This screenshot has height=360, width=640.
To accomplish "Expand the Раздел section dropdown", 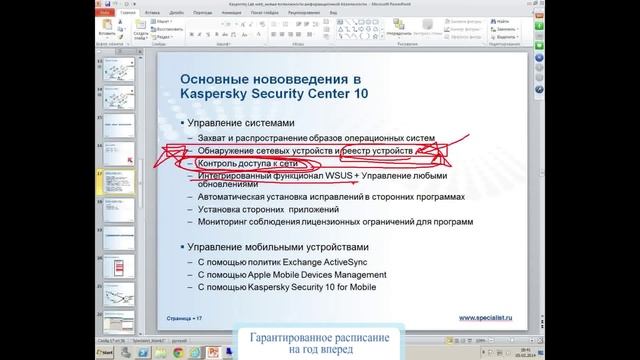I will [x=162, y=37].
